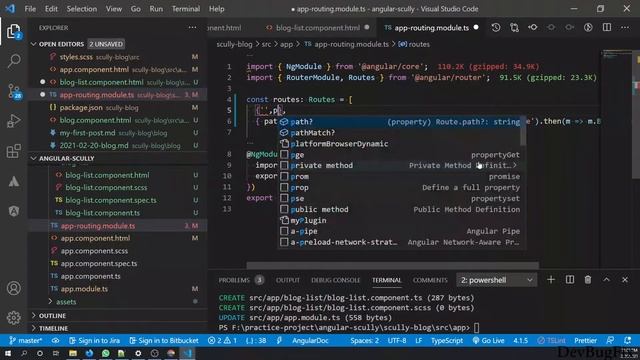Image resolution: width=640 pixels, height=360 pixels.
Task: Open the Accounts icon in activity bar
Action: point(13,288)
